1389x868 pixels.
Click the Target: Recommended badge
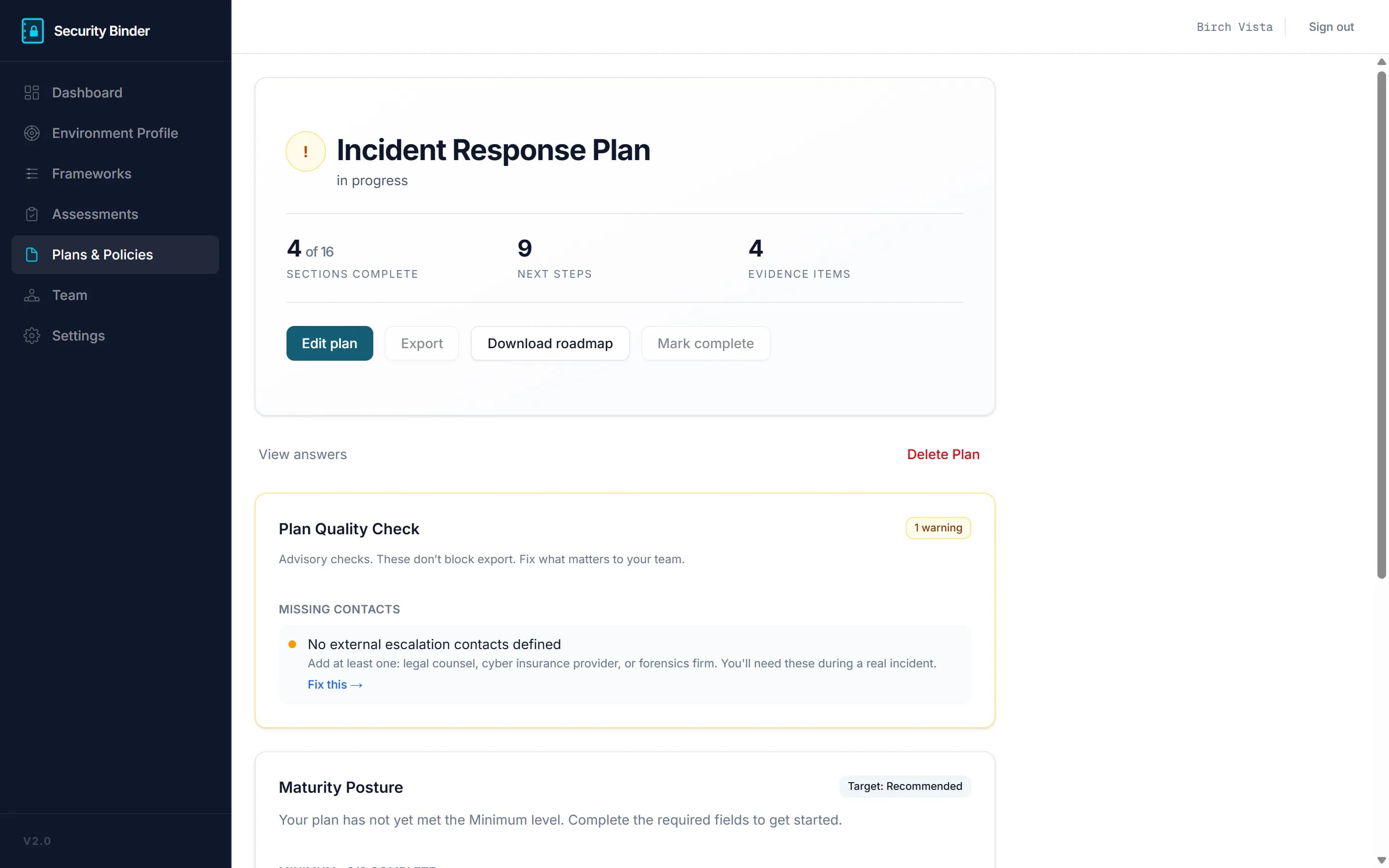tap(905, 787)
